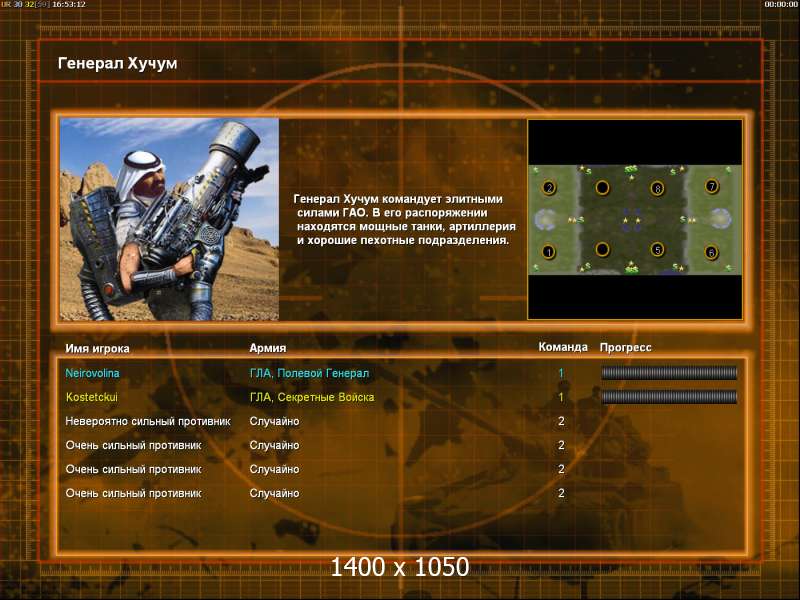800x600 pixels.
Task: Click start position 7 on the minimap
Action: pos(711,186)
